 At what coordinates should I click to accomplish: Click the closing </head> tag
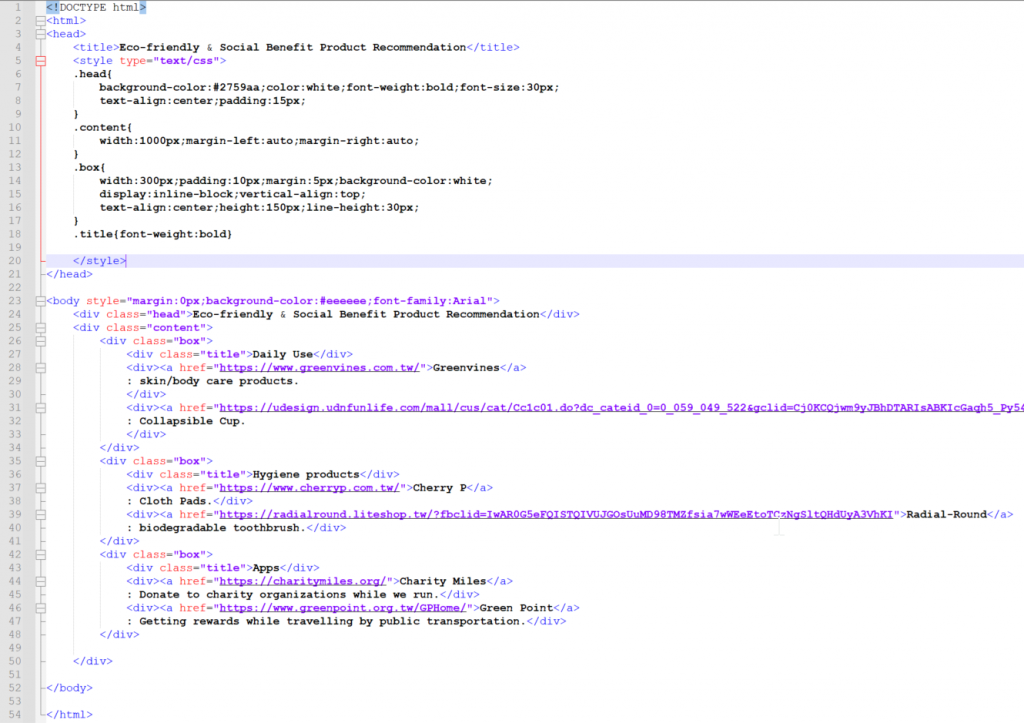click(69, 274)
